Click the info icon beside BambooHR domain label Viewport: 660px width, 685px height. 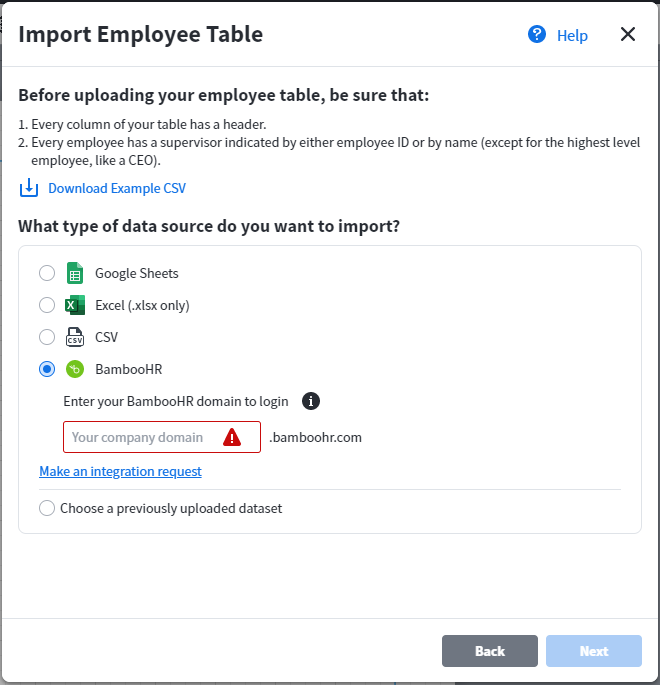311,401
